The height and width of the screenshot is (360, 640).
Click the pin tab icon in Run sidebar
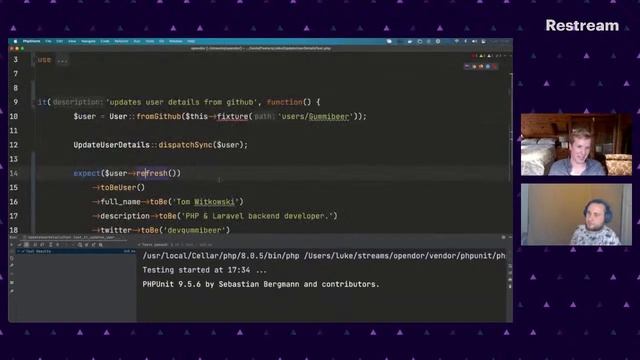click(11, 290)
